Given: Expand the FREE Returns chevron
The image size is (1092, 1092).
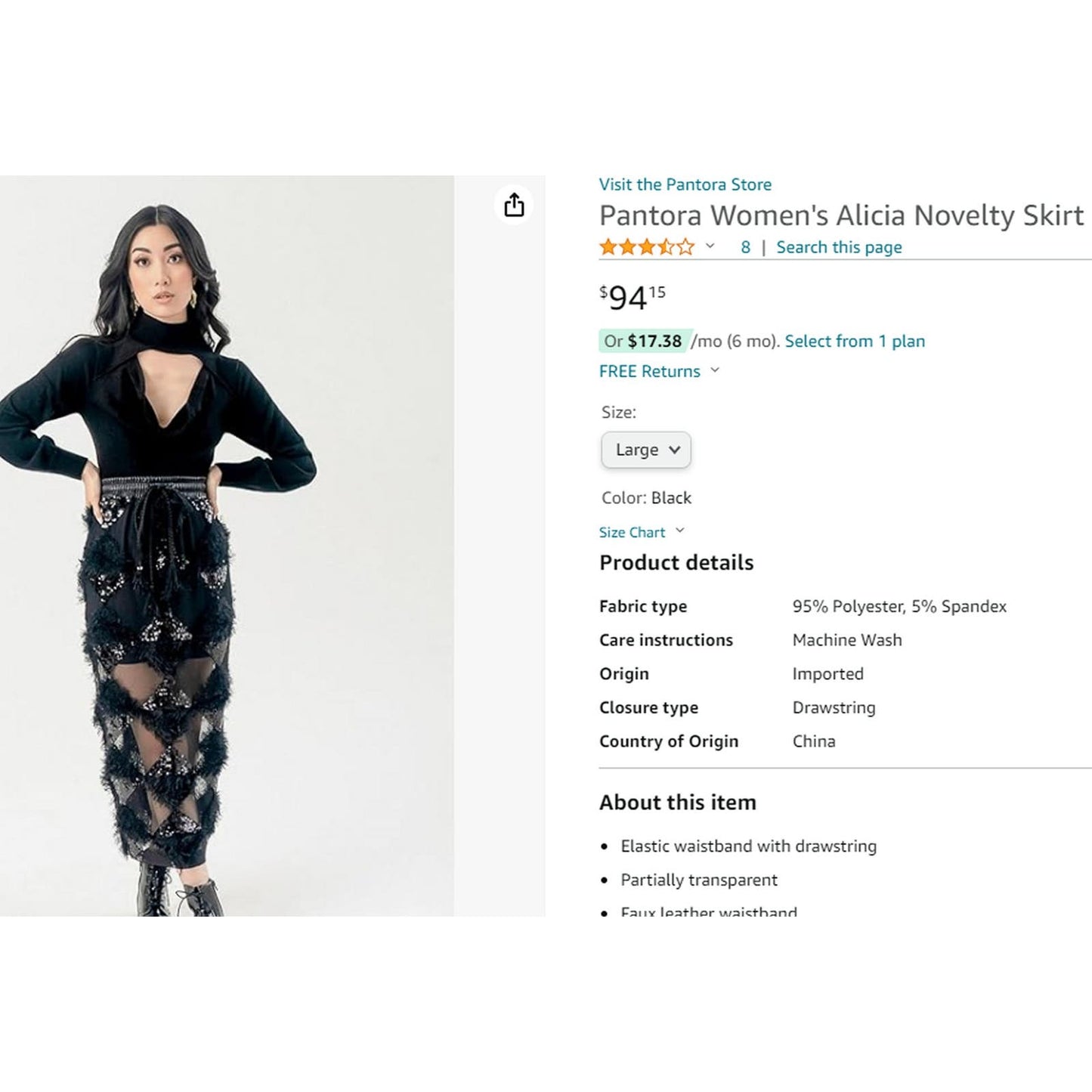Looking at the screenshot, I should pyautogui.click(x=715, y=370).
